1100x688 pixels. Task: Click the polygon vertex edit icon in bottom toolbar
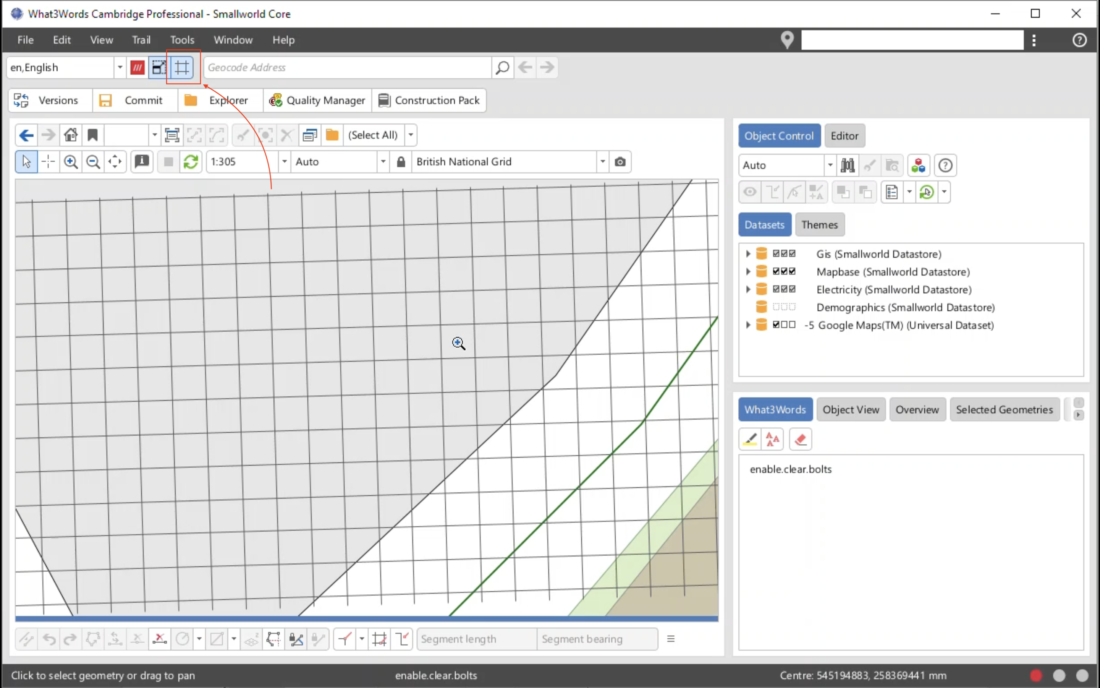click(x=274, y=639)
